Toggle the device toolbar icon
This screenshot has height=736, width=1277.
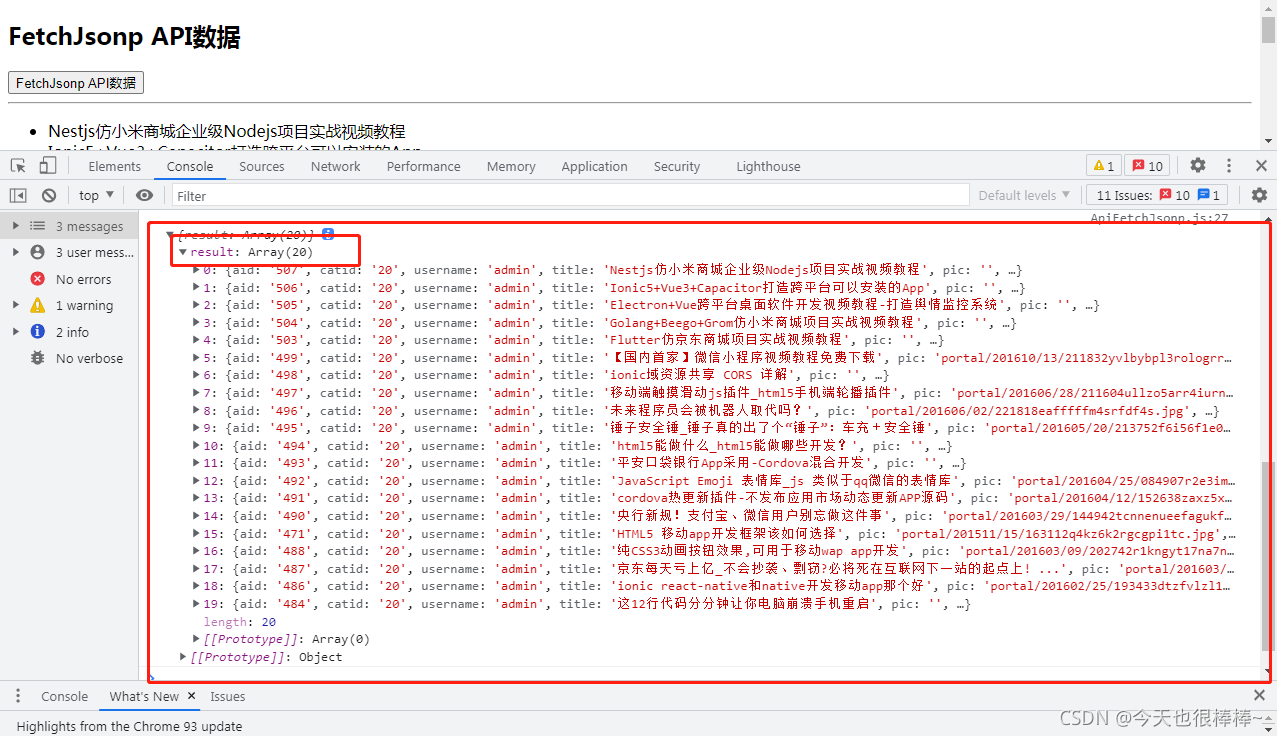(x=48, y=166)
